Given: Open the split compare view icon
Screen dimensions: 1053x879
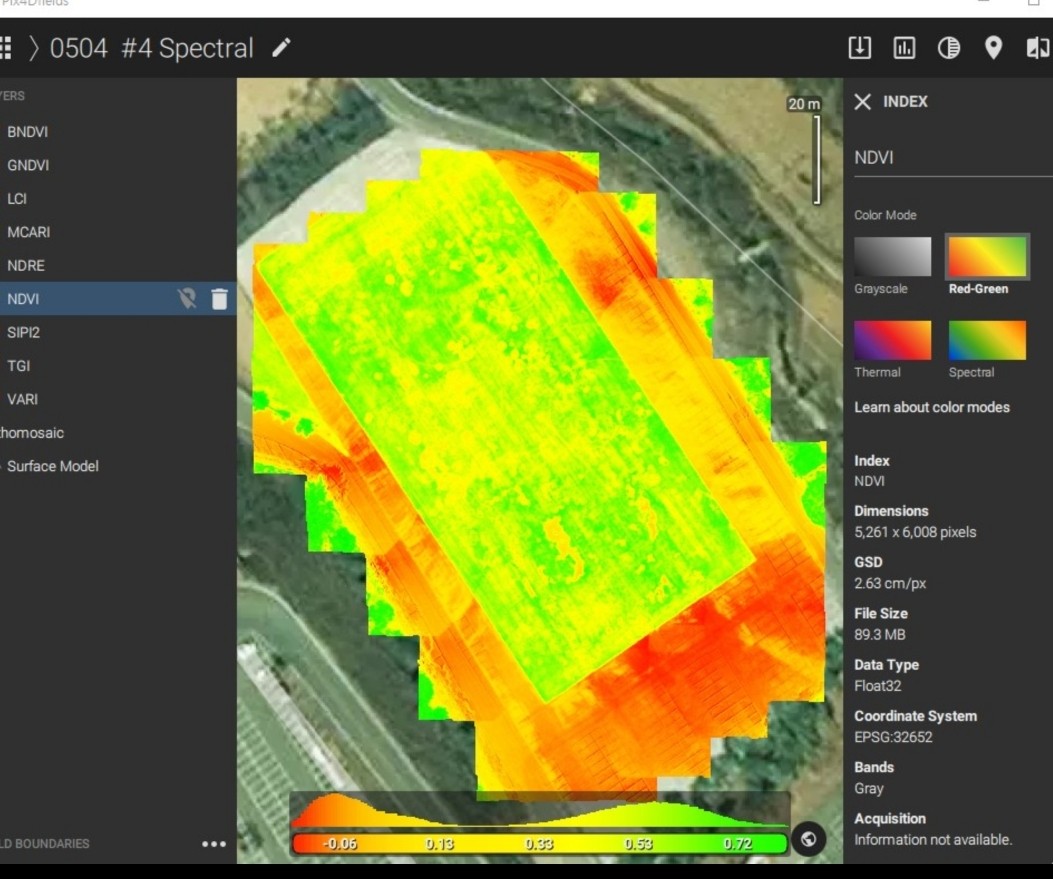Looking at the screenshot, I should 1038,48.
